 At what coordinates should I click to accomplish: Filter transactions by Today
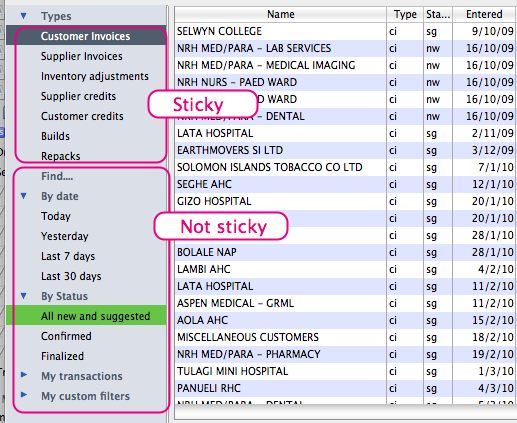86,216
